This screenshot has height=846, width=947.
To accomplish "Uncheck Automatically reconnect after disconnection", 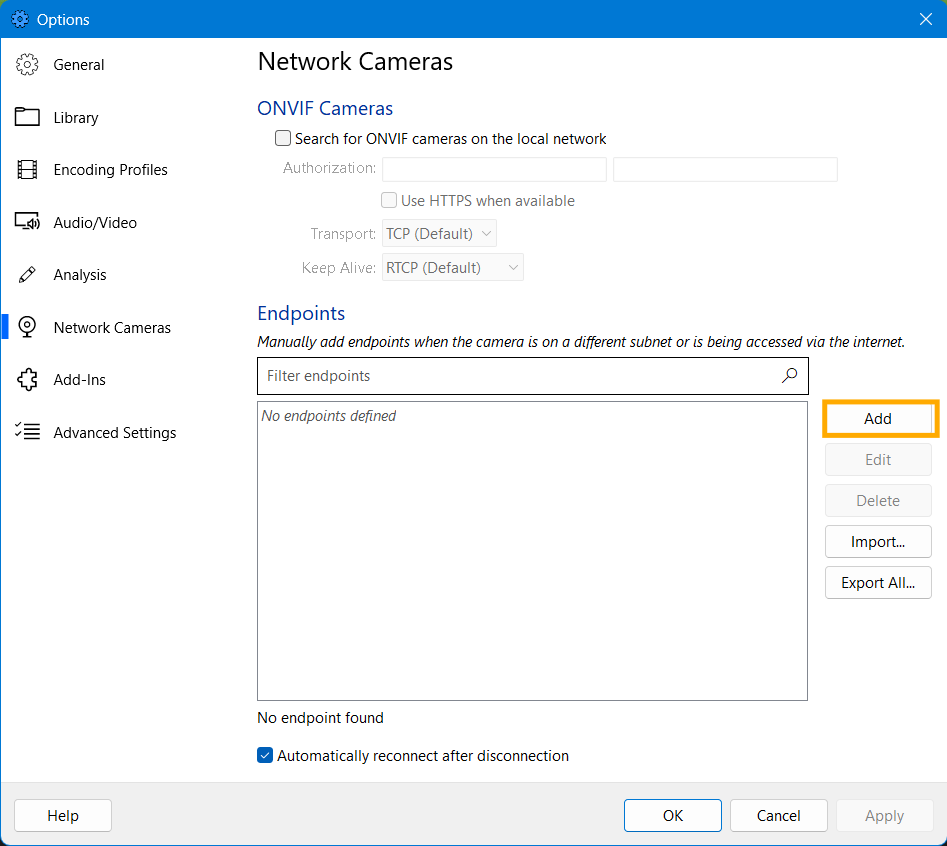I will [265, 756].
